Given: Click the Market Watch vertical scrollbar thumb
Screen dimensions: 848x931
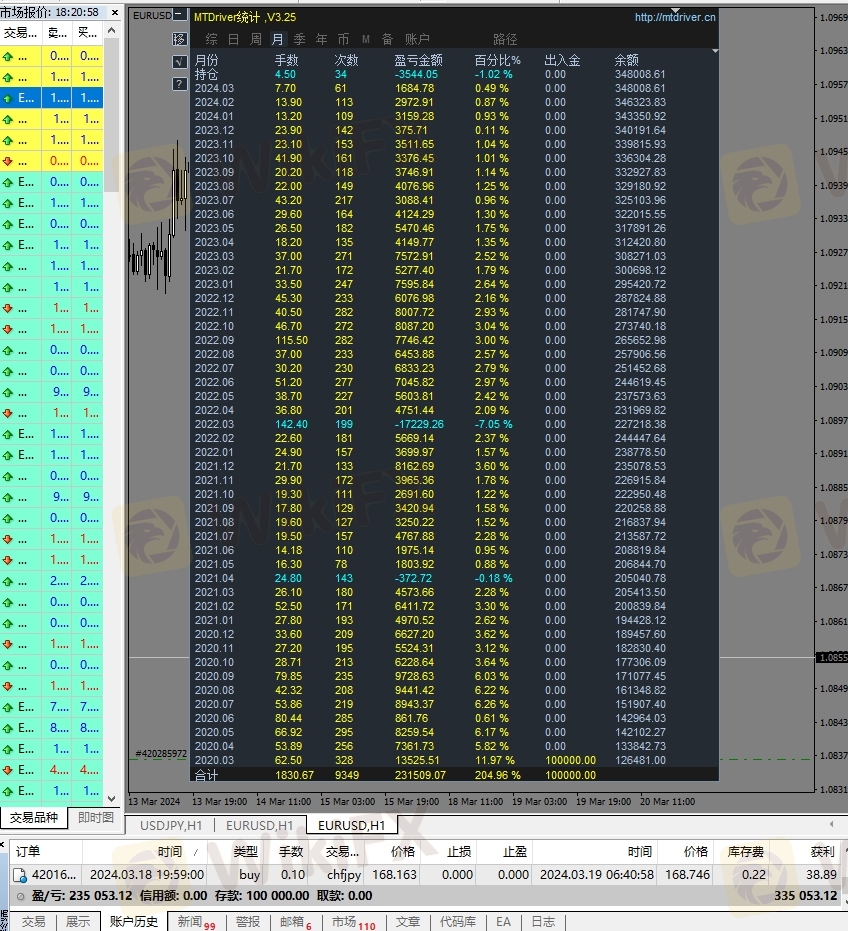Looking at the screenshot, I should [112, 116].
